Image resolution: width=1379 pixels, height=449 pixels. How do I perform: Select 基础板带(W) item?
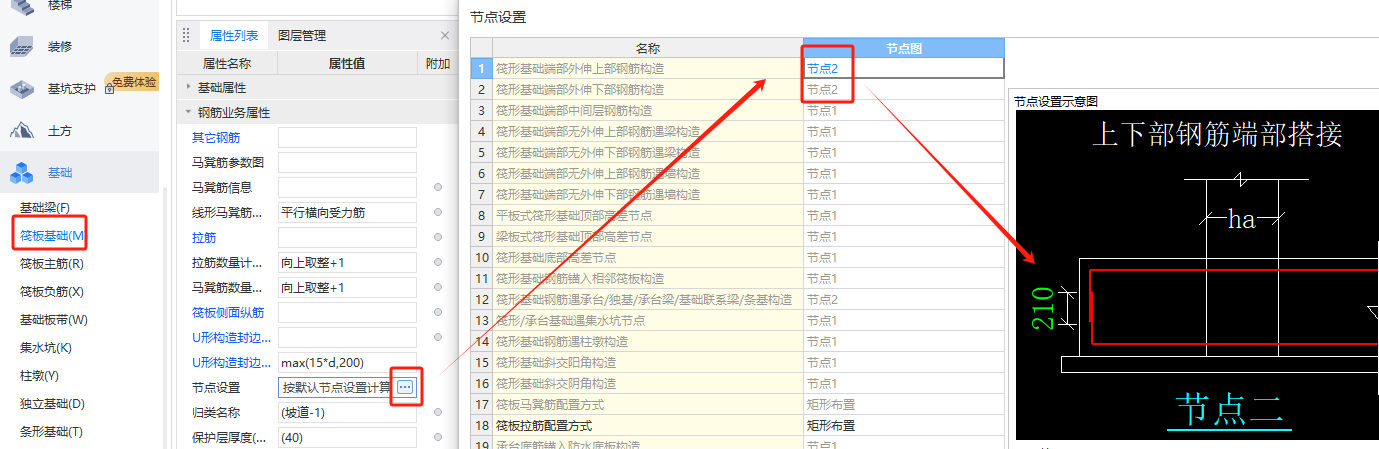click(x=54, y=320)
